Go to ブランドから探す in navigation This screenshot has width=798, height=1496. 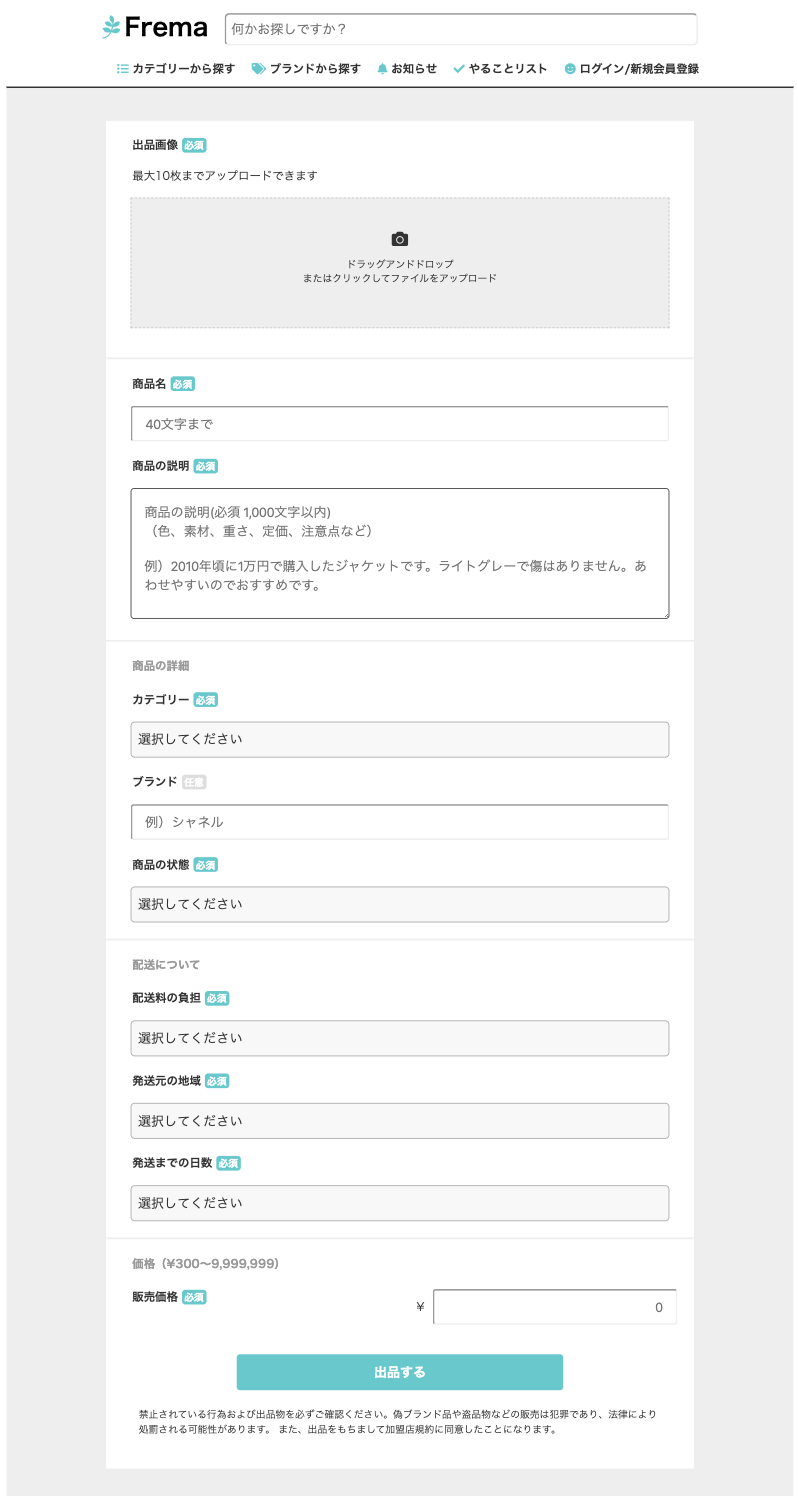coord(314,69)
